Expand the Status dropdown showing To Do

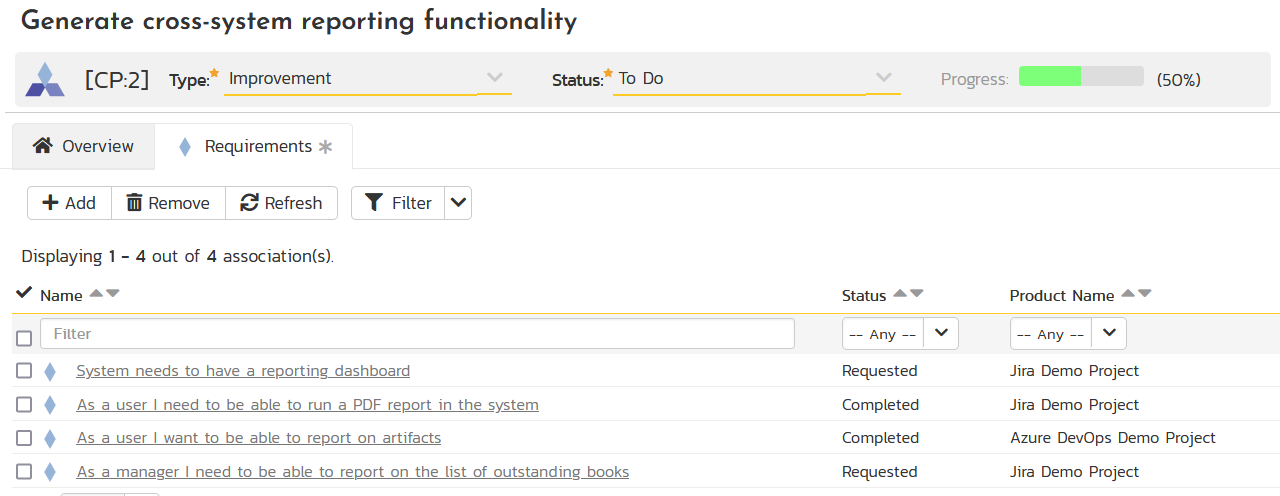click(x=756, y=78)
